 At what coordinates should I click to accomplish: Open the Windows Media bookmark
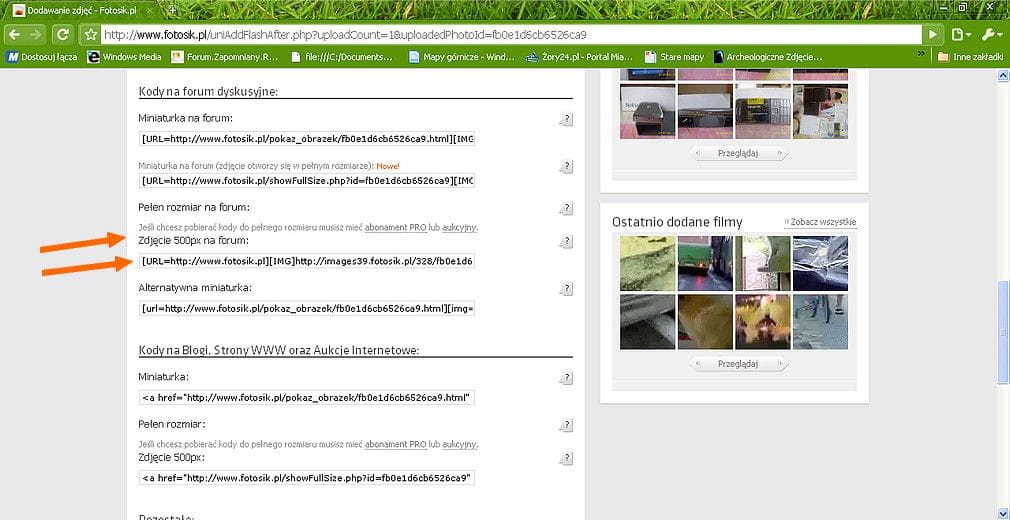[x=124, y=57]
